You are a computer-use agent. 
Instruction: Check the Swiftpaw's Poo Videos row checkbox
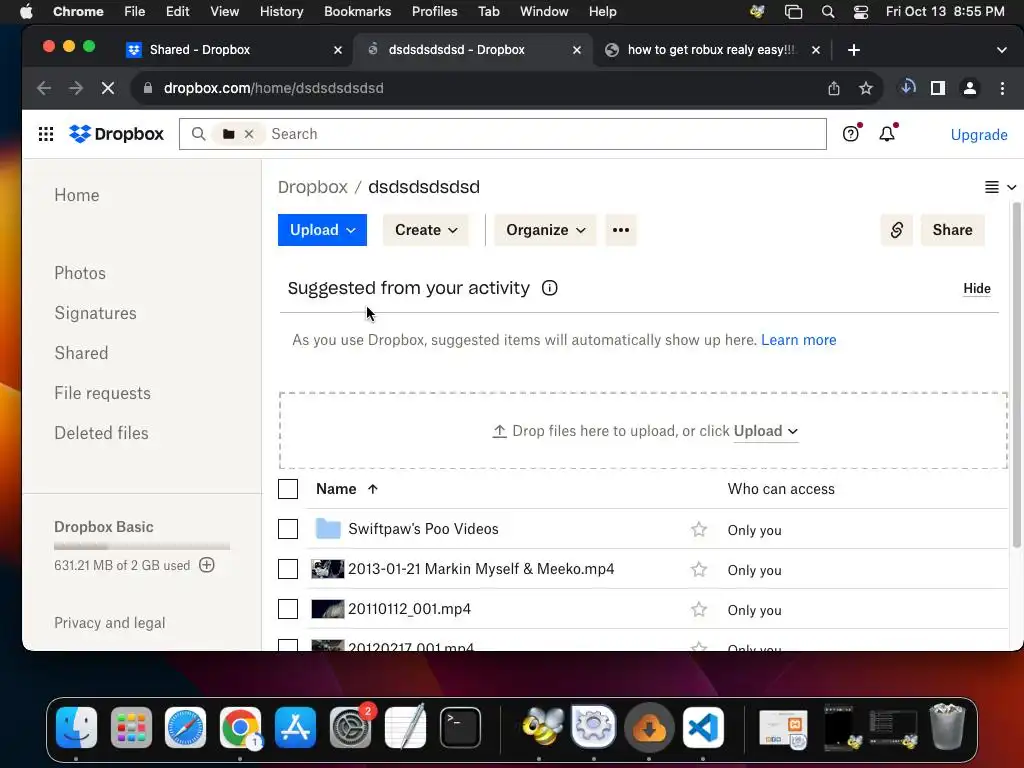(288, 529)
